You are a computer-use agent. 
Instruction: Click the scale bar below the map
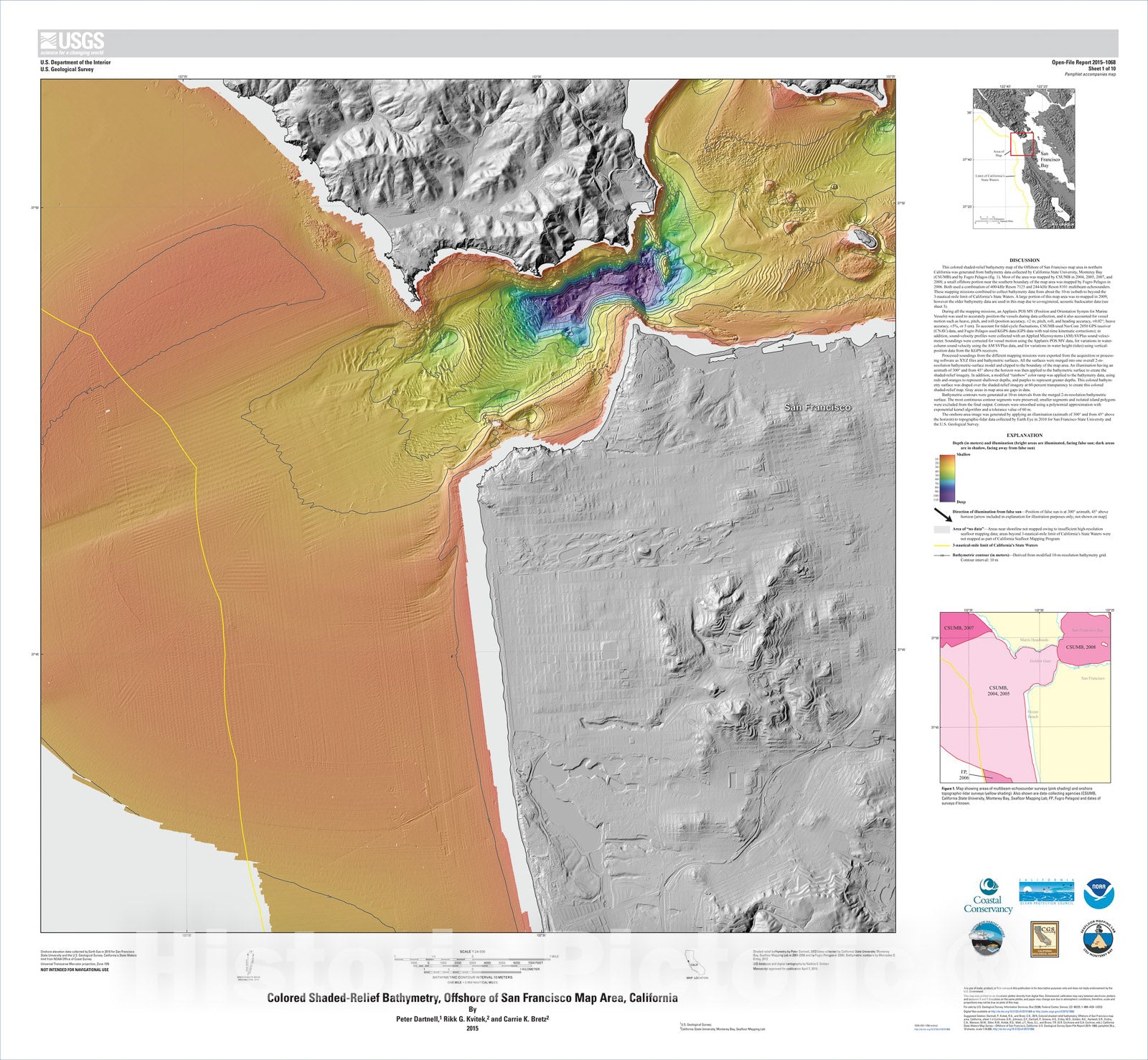tap(473, 962)
